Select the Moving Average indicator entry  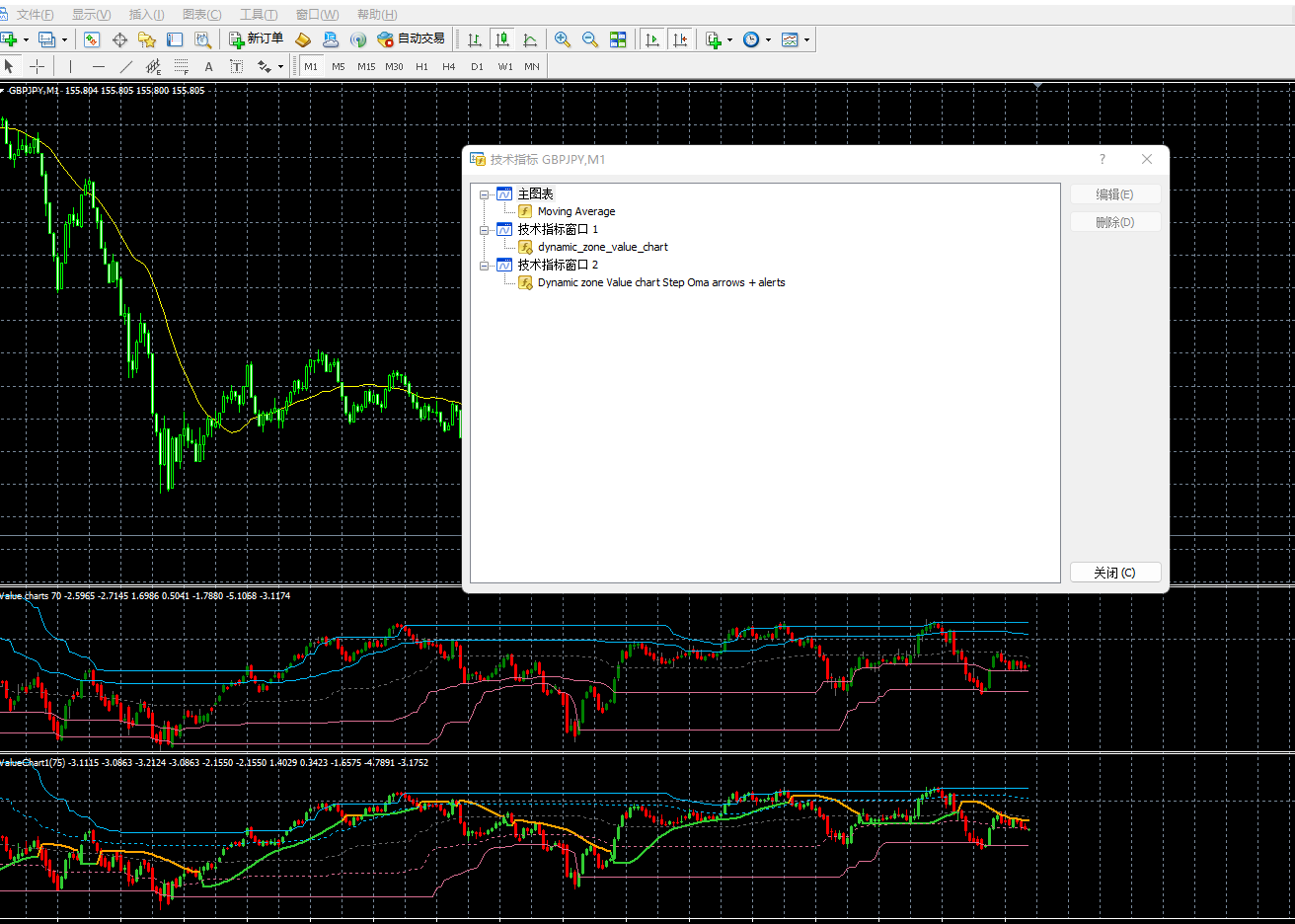pos(575,211)
